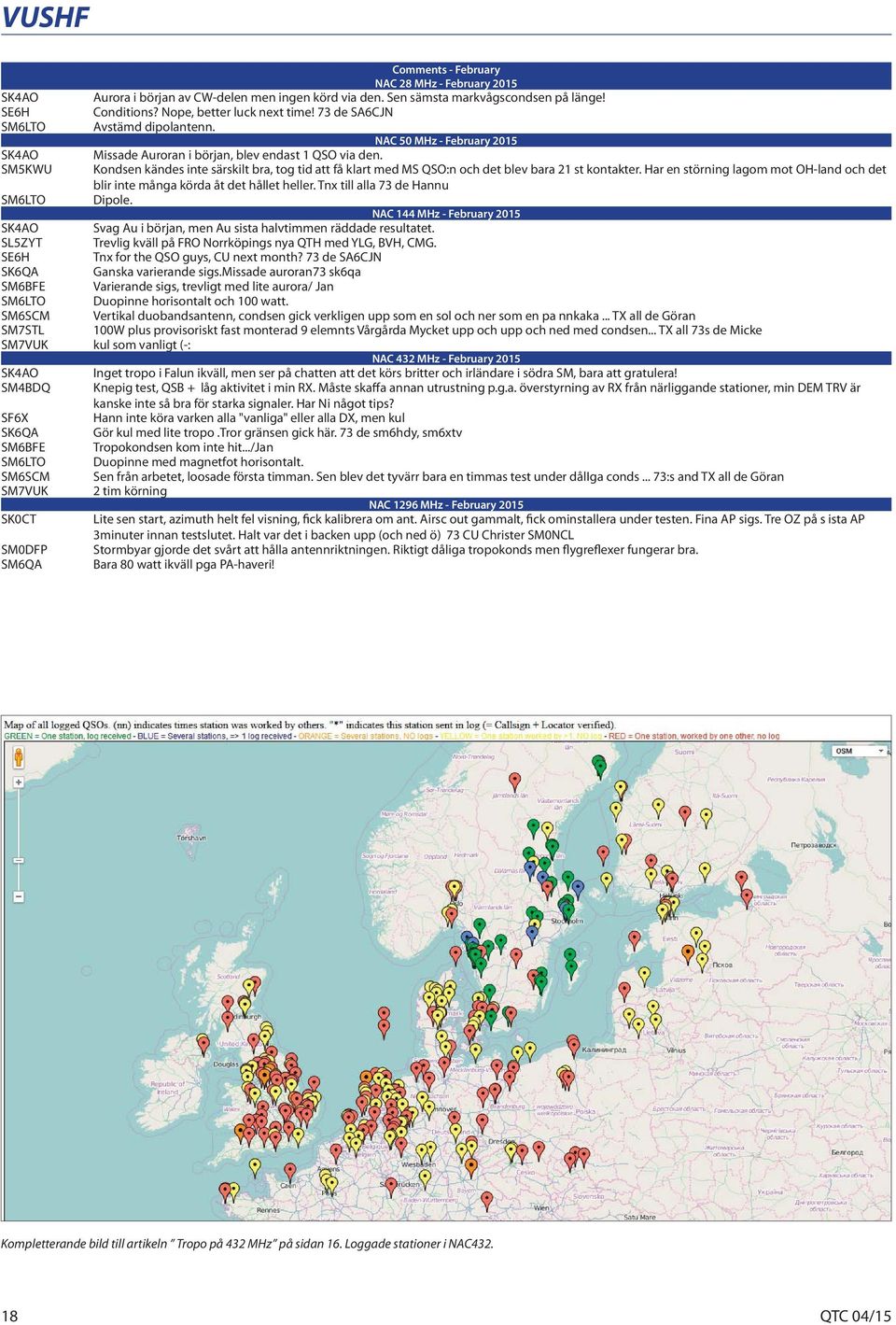The width and height of the screenshot is (896, 1325).
Task: Click red marker above Jämtlands län label
Action: [513, 781]
